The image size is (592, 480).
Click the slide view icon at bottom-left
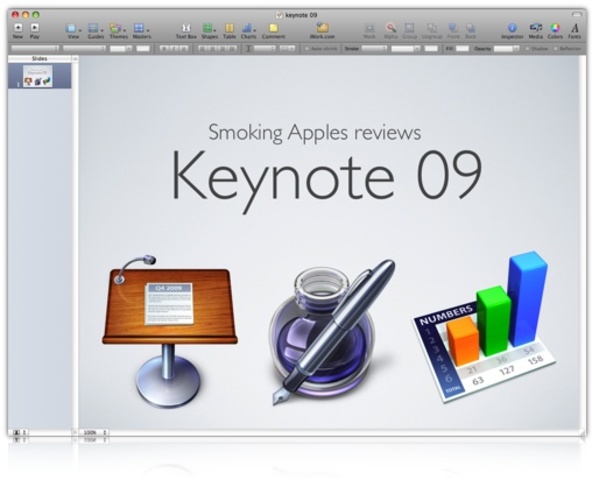[x=16, y=432]
